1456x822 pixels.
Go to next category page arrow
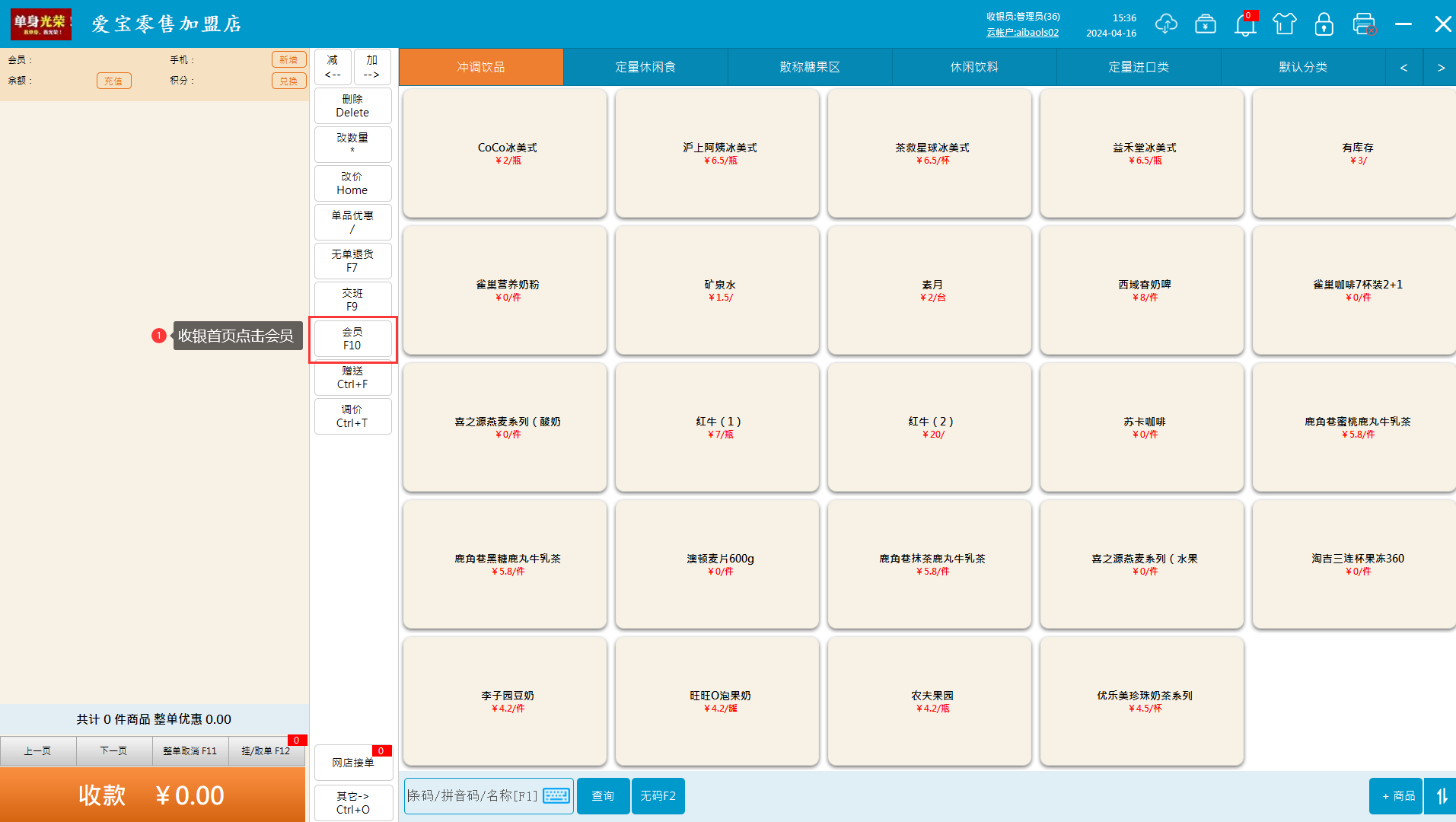click(1440, 67)
